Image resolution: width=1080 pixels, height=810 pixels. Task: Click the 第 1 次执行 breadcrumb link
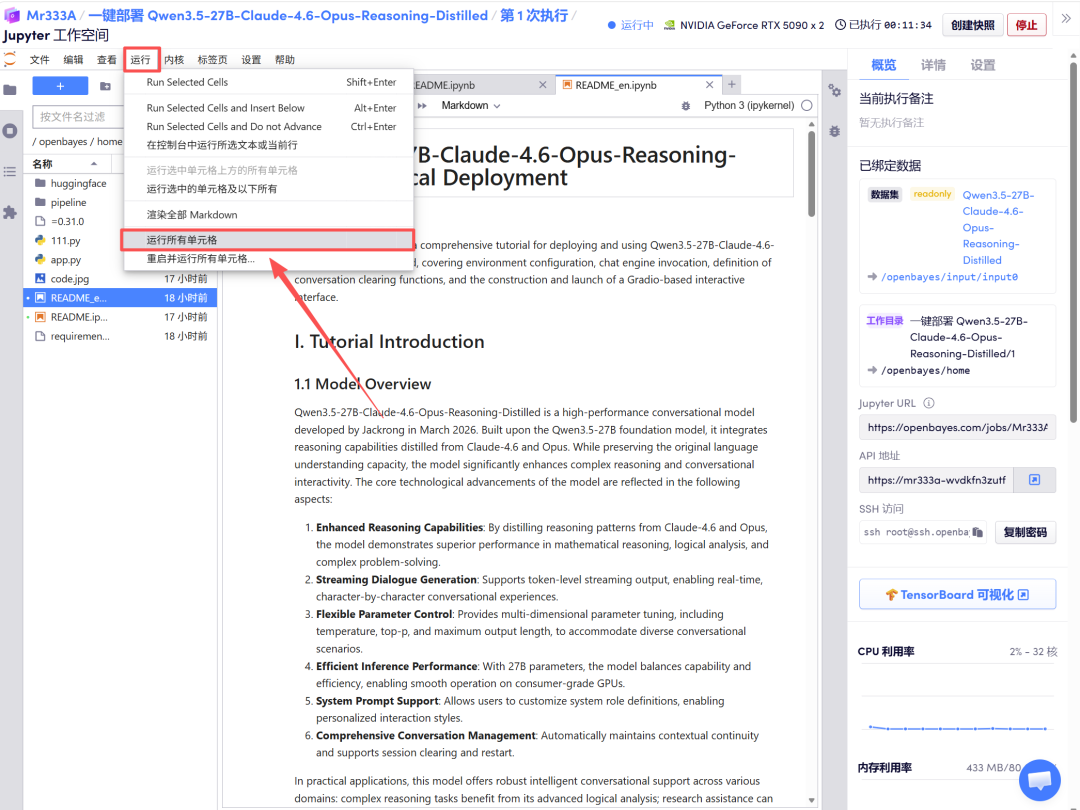[533, 15]
